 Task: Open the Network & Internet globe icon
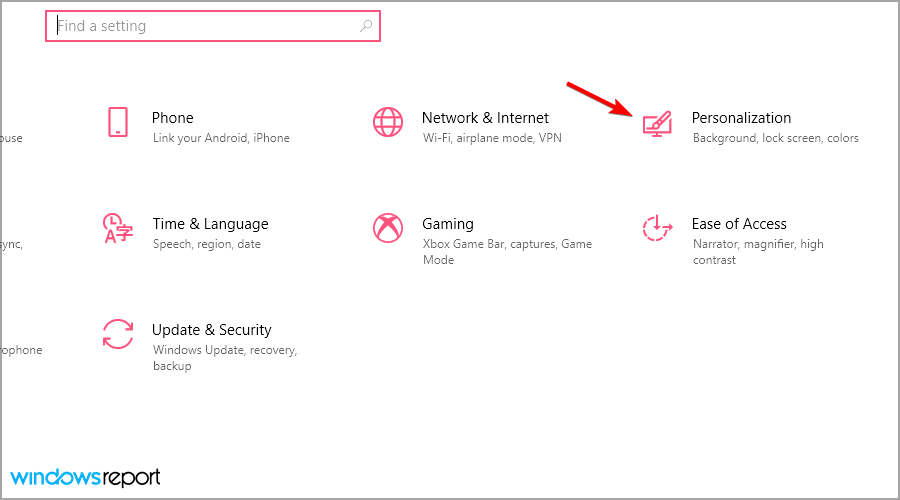coord(388,122)
